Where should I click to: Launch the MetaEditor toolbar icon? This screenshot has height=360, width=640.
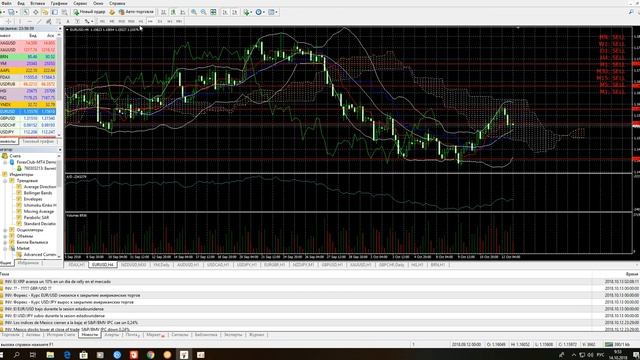coord(112,12)
